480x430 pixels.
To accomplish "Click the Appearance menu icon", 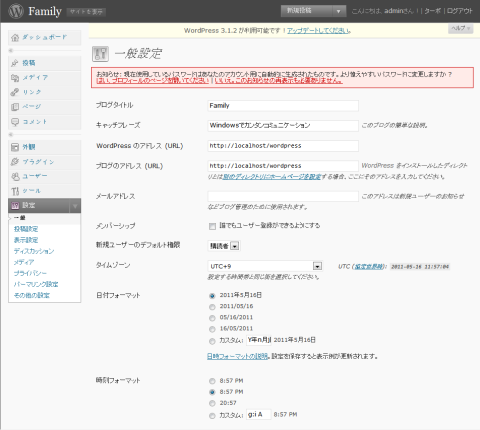I will (15, 147).
